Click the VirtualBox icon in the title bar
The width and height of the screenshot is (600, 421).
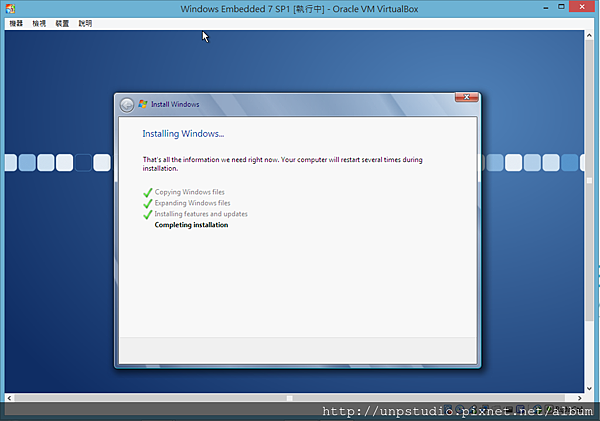pos(10,8)
